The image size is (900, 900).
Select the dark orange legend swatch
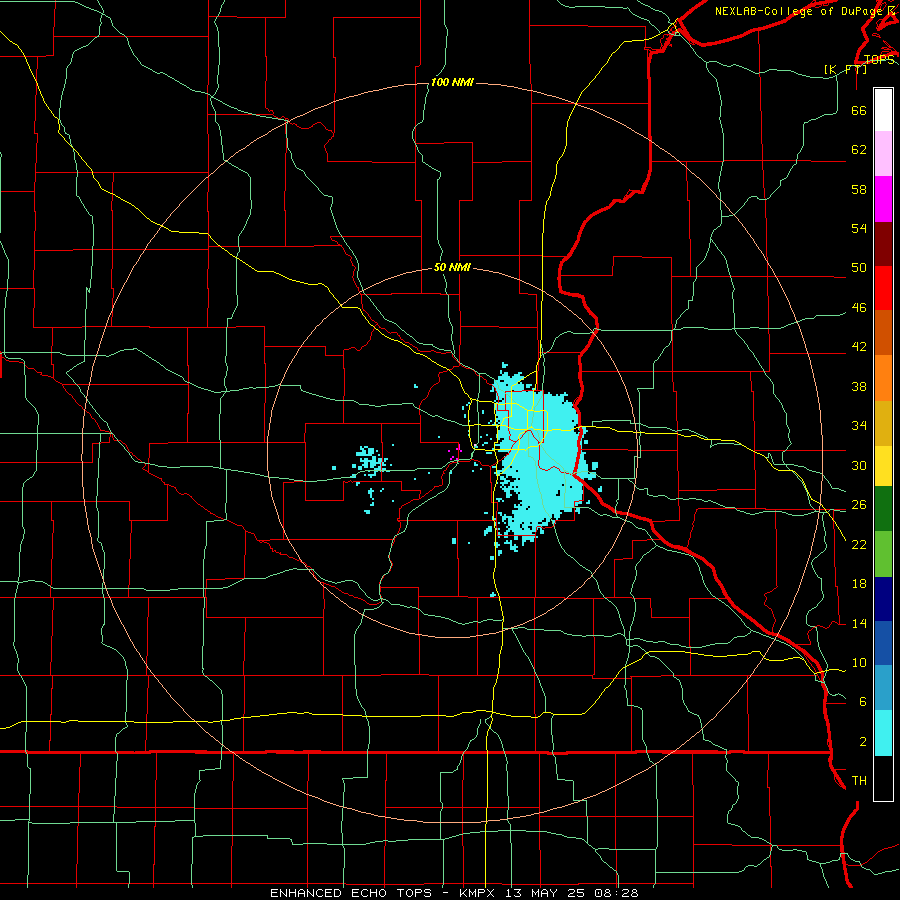coord(883,333)
